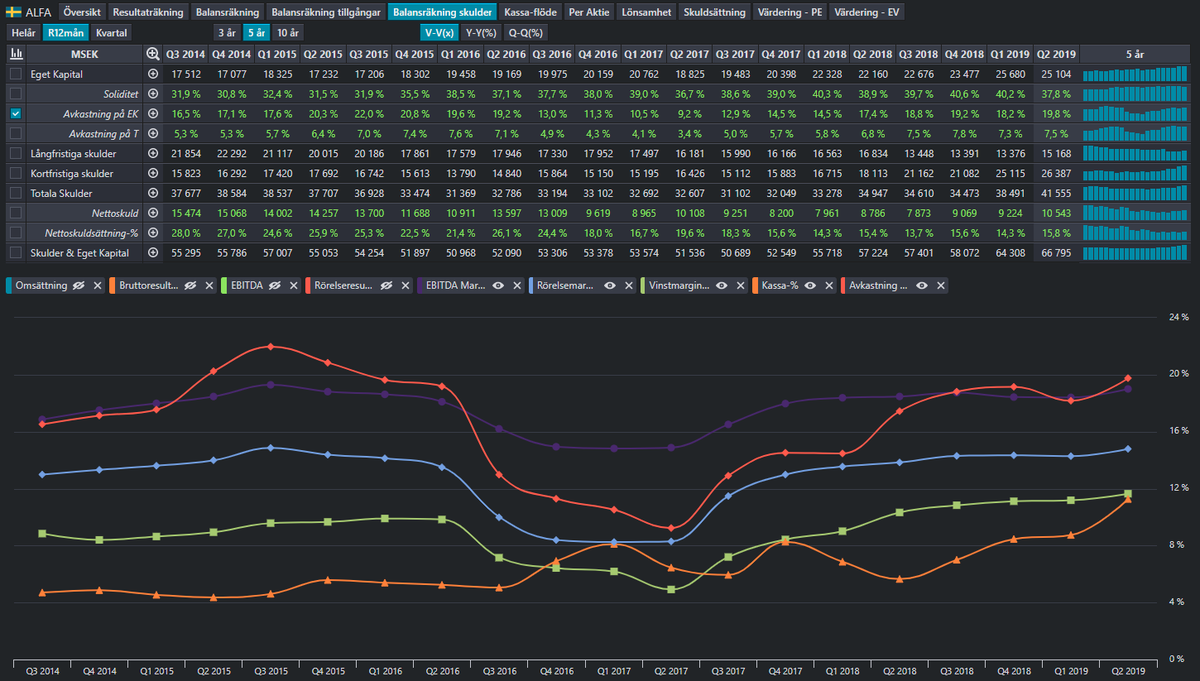Check the Avkastning på T checkbox
Viewport: 1200px width, 681px height.
15,133
